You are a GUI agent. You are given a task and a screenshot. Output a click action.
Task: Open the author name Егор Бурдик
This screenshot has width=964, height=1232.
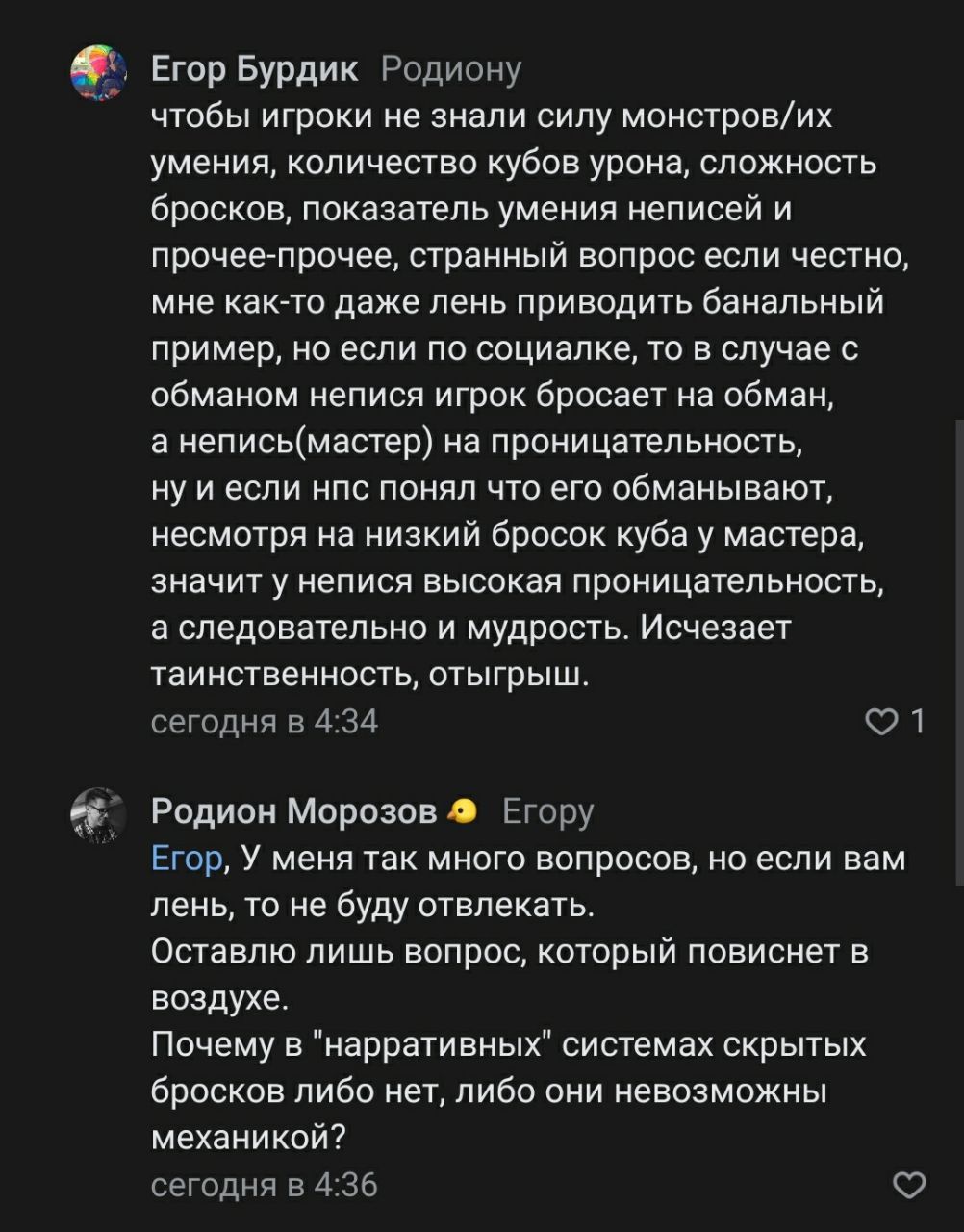click(x=255, y=69)
